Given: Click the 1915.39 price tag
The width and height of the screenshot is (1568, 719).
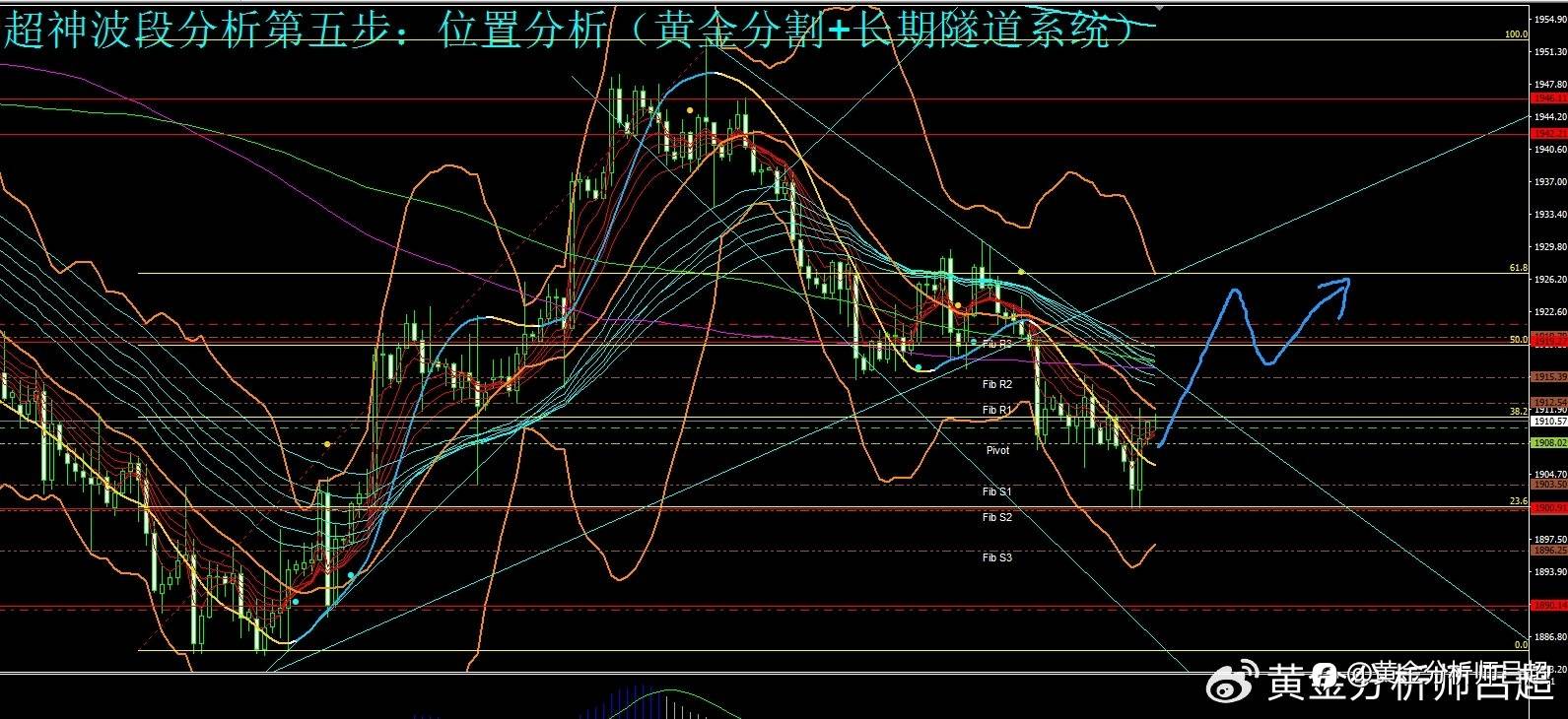Looking at the screenshot, I should 1548,376.
